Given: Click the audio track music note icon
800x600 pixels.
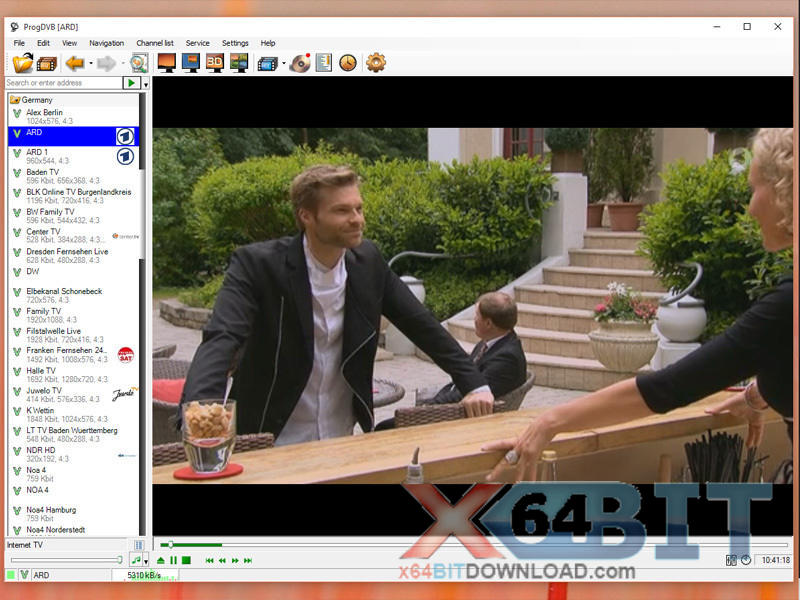Looking at the screenshot, I should pyautogui.click(x=136, y=560).
